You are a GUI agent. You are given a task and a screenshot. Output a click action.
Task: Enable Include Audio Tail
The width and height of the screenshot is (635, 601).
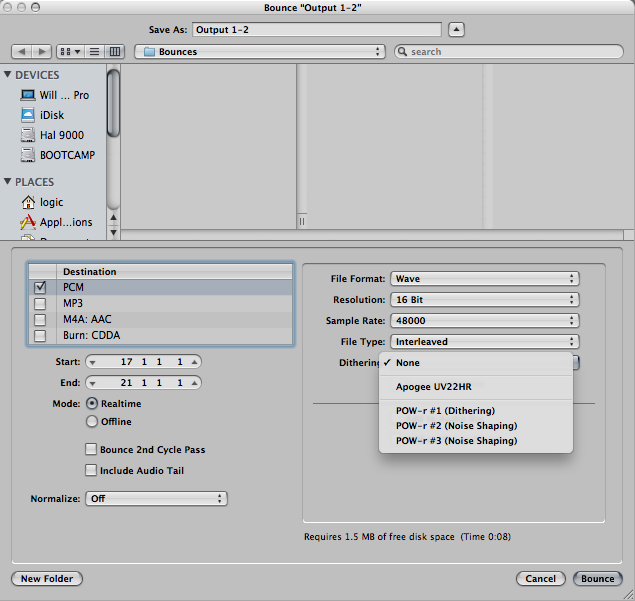pos(91,470)
